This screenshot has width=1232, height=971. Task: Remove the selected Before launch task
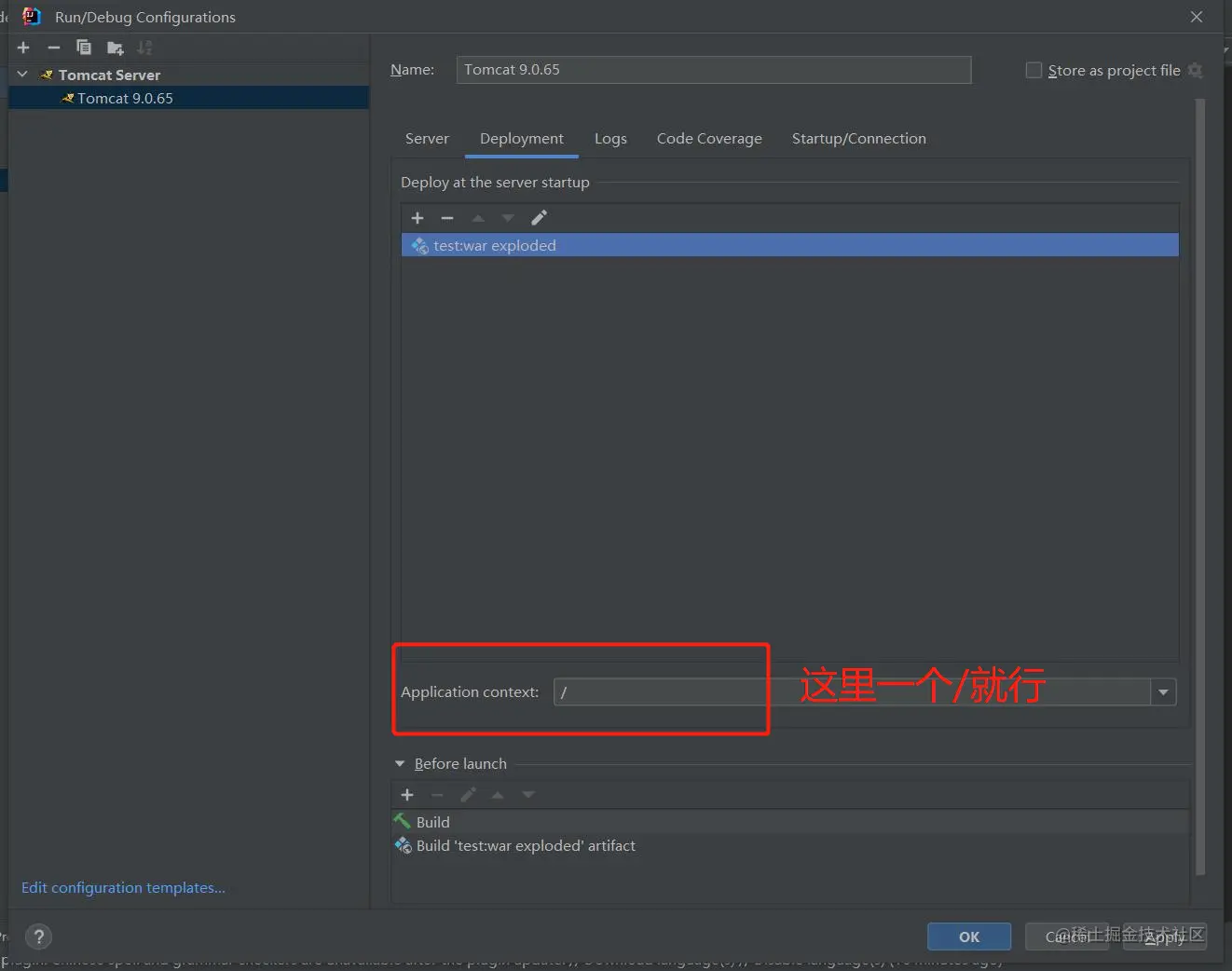pyautogui.click(x=437, y=795)
